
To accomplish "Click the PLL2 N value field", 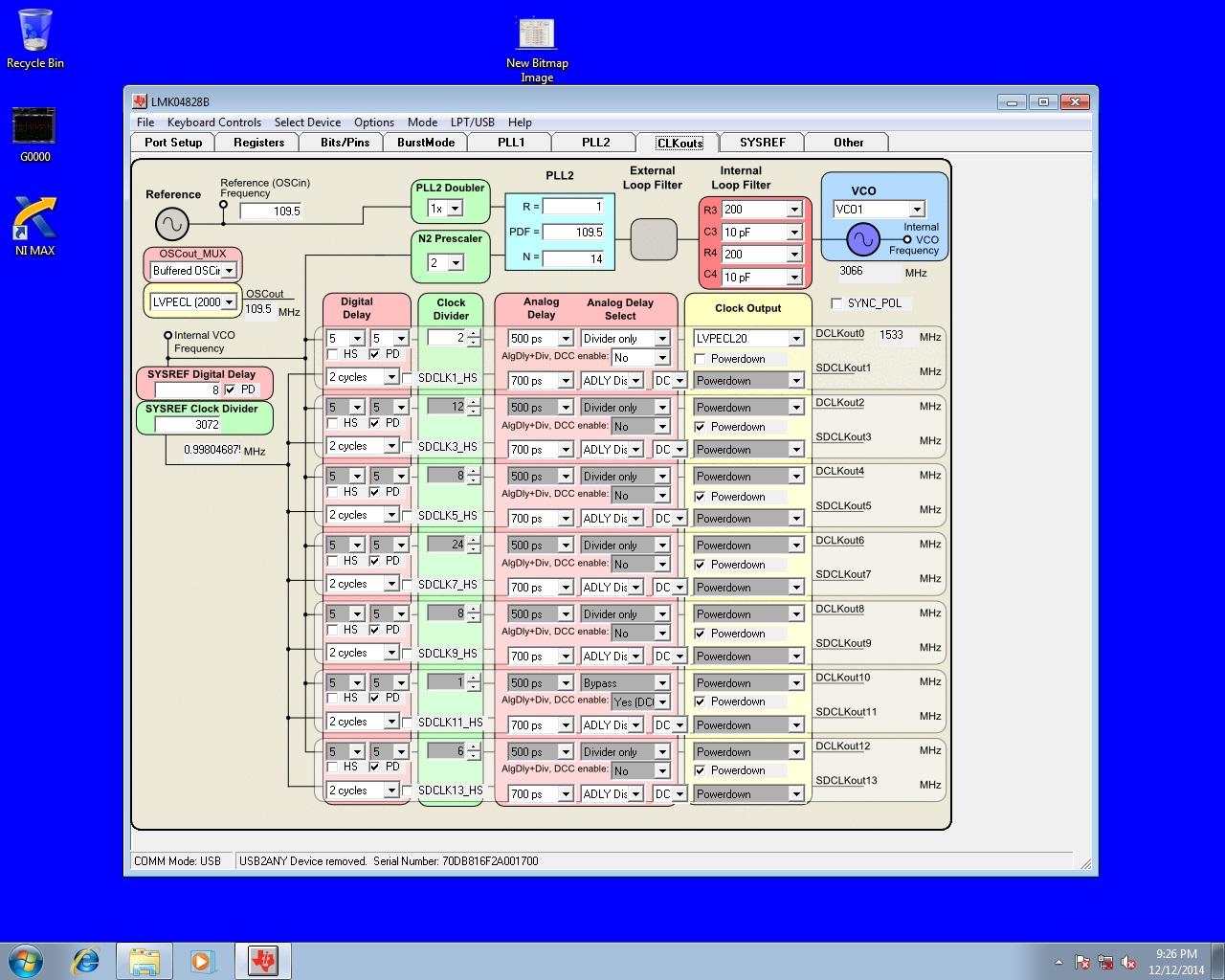I will tap(573, 258).
